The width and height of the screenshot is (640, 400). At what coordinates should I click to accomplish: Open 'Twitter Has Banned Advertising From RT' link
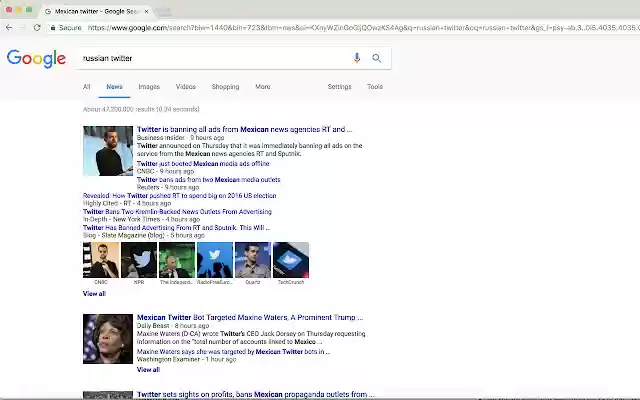[x=176, y=227]
